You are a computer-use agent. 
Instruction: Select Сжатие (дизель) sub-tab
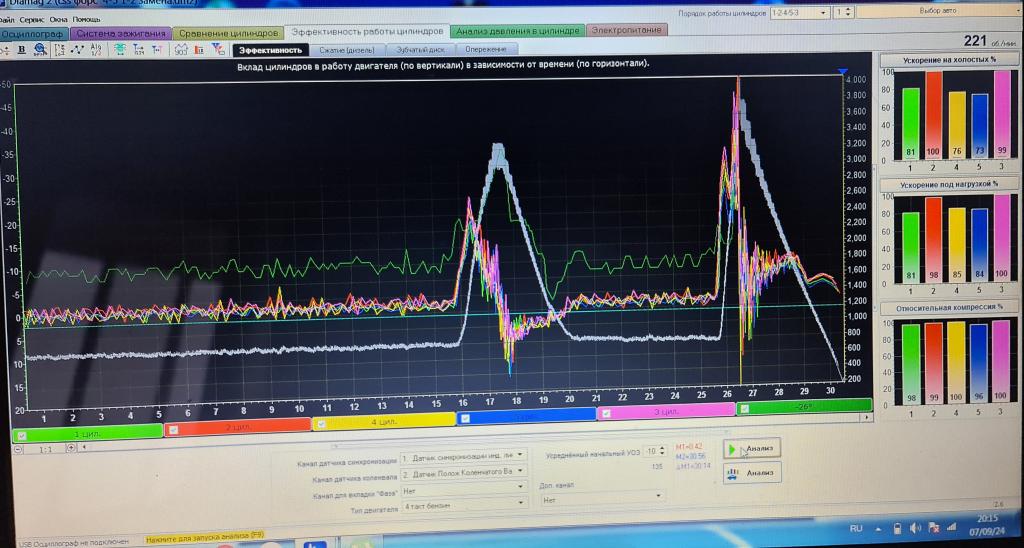tap(347, 50)
